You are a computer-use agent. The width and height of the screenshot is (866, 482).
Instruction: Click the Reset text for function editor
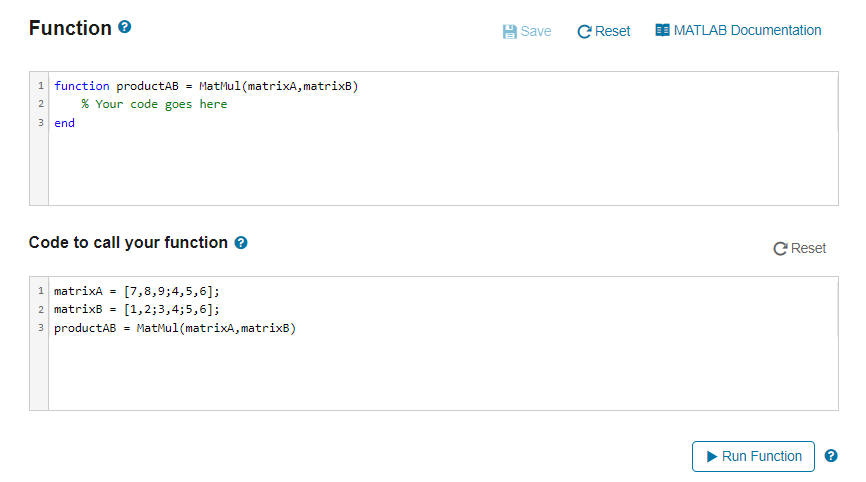612,31
